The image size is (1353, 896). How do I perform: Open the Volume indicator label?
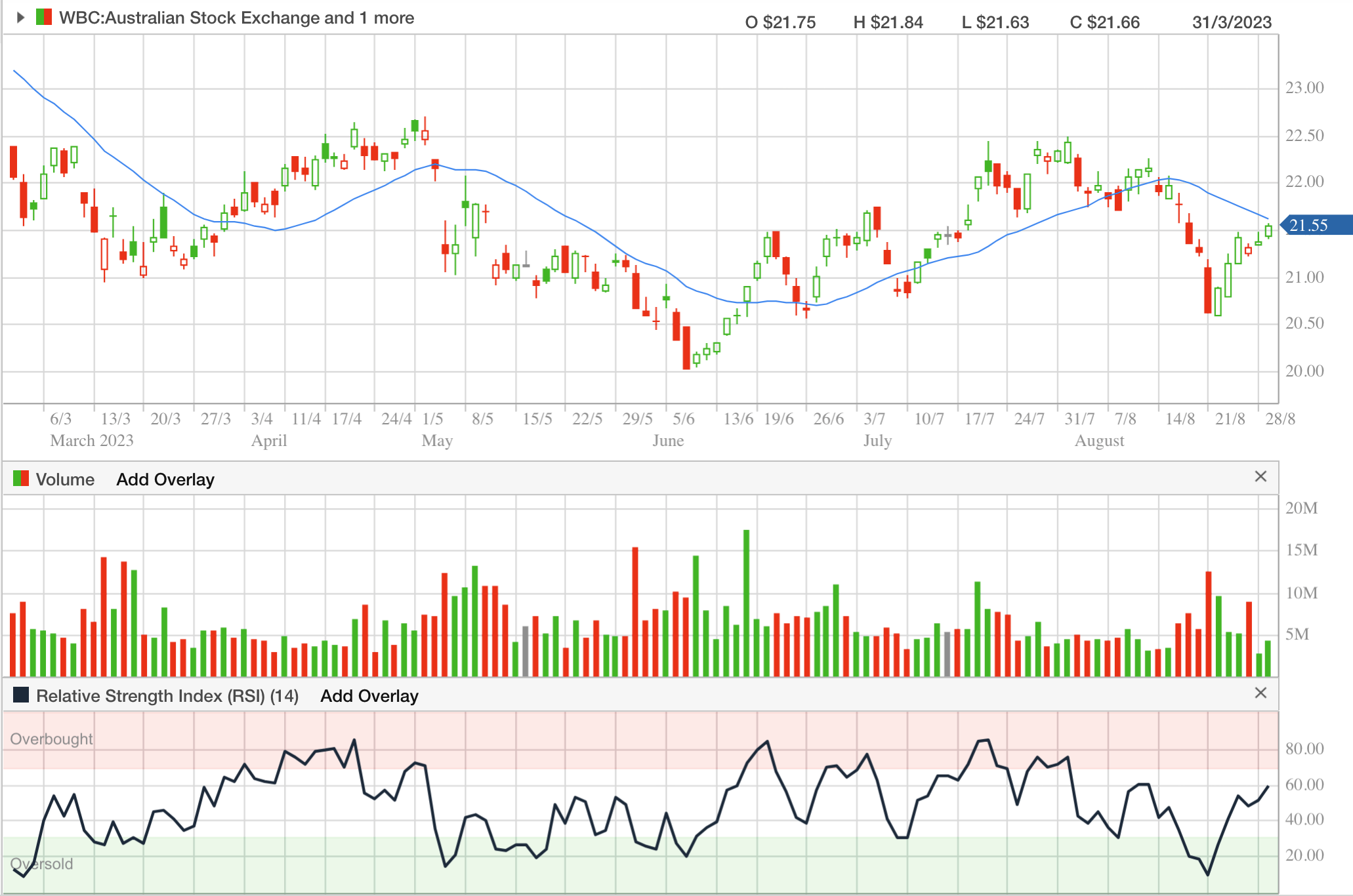pyautogui.click(x=65, y=479)
